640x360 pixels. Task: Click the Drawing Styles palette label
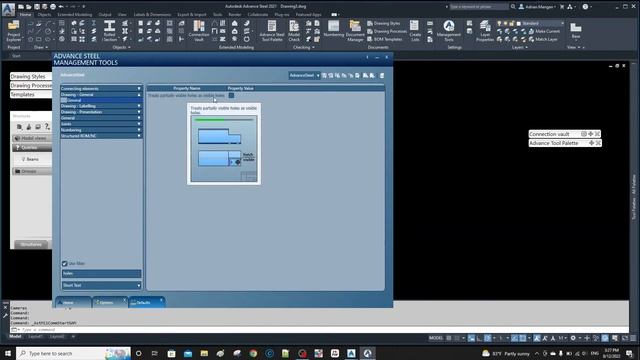click(28, 76)
